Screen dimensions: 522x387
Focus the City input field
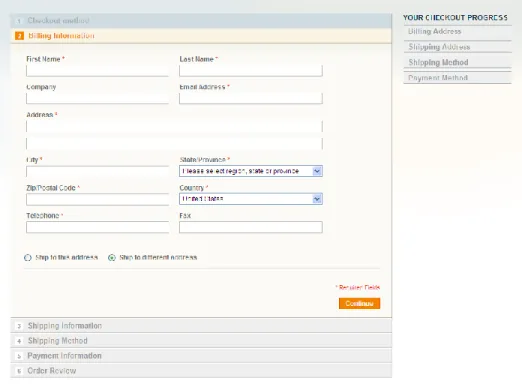pyautogui.click(x=97, y=171)
